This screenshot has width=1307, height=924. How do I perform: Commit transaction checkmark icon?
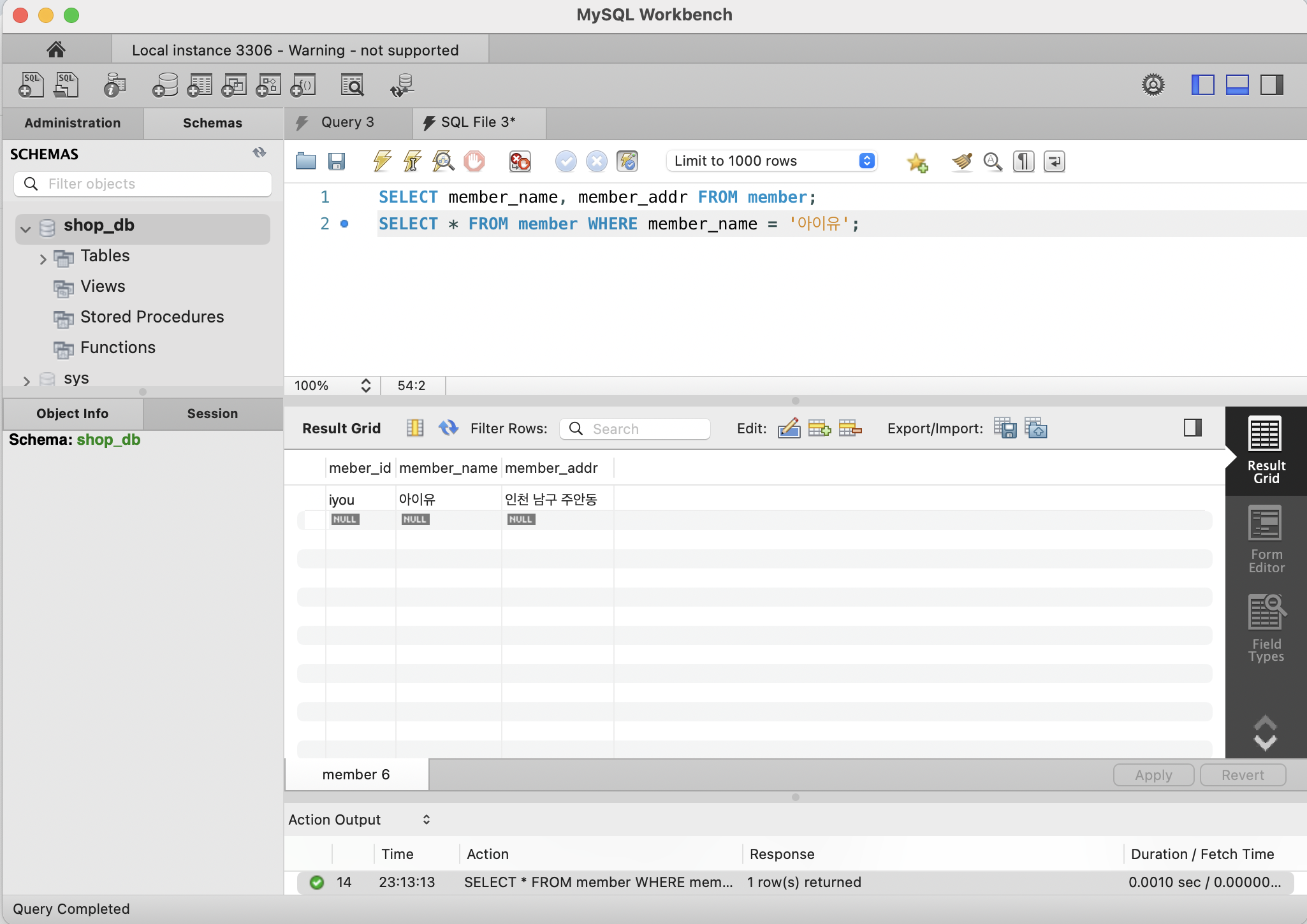point(566,161)
